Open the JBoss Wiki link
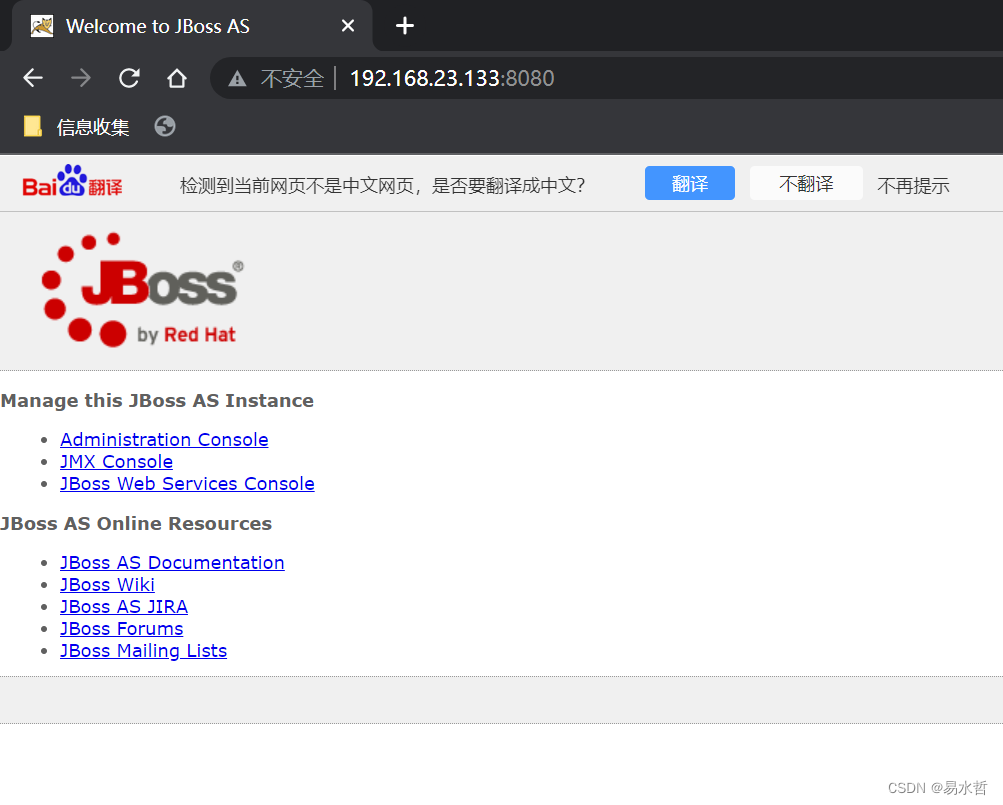The height and width of the screenshot is (805, 1003). pyautogui.click(x=107, y=584)
